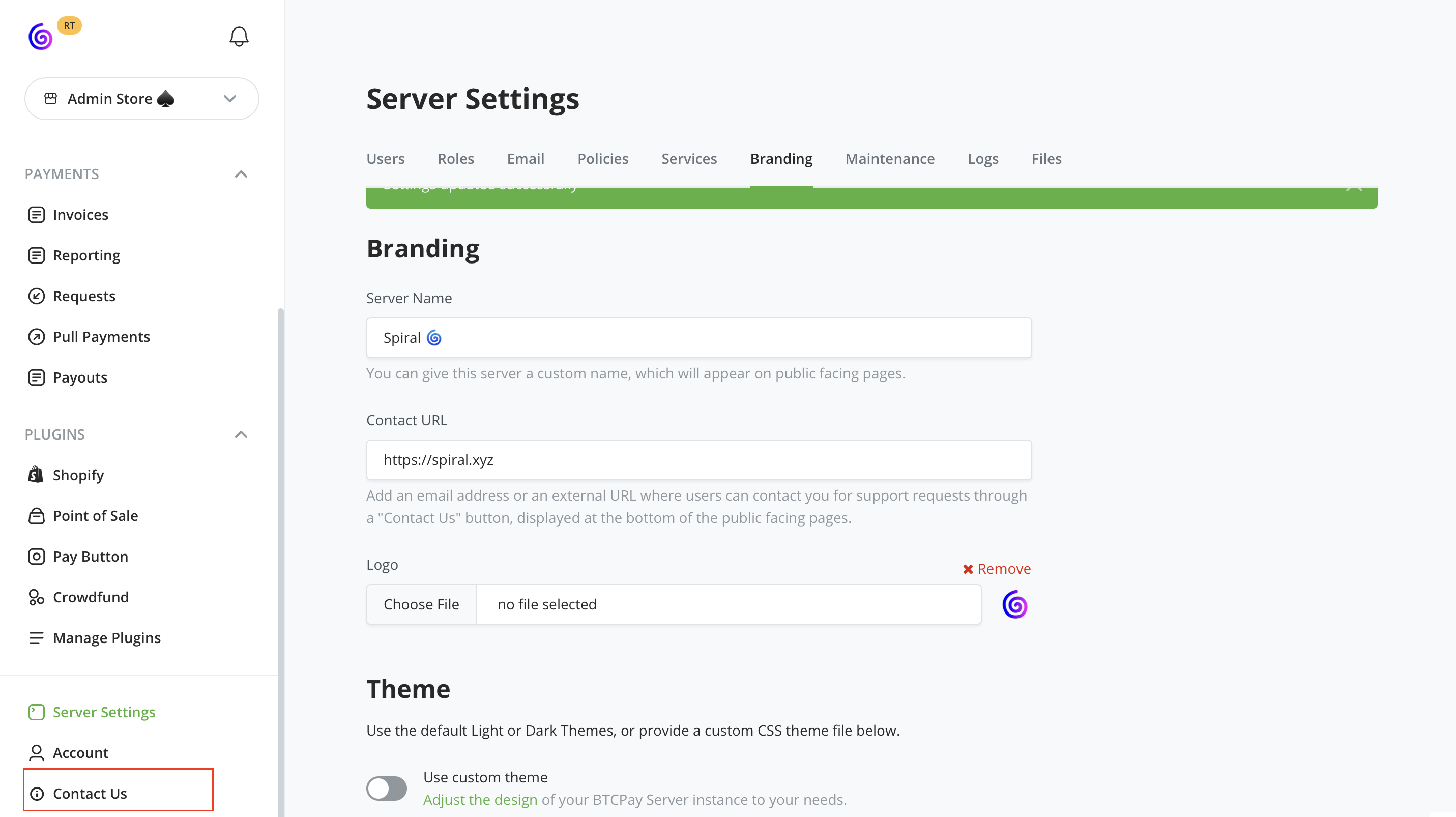The height and width of the screenshot is (817, 1456).
Task: Open the Admin Store selector dropdown
Action: [142, 99]
